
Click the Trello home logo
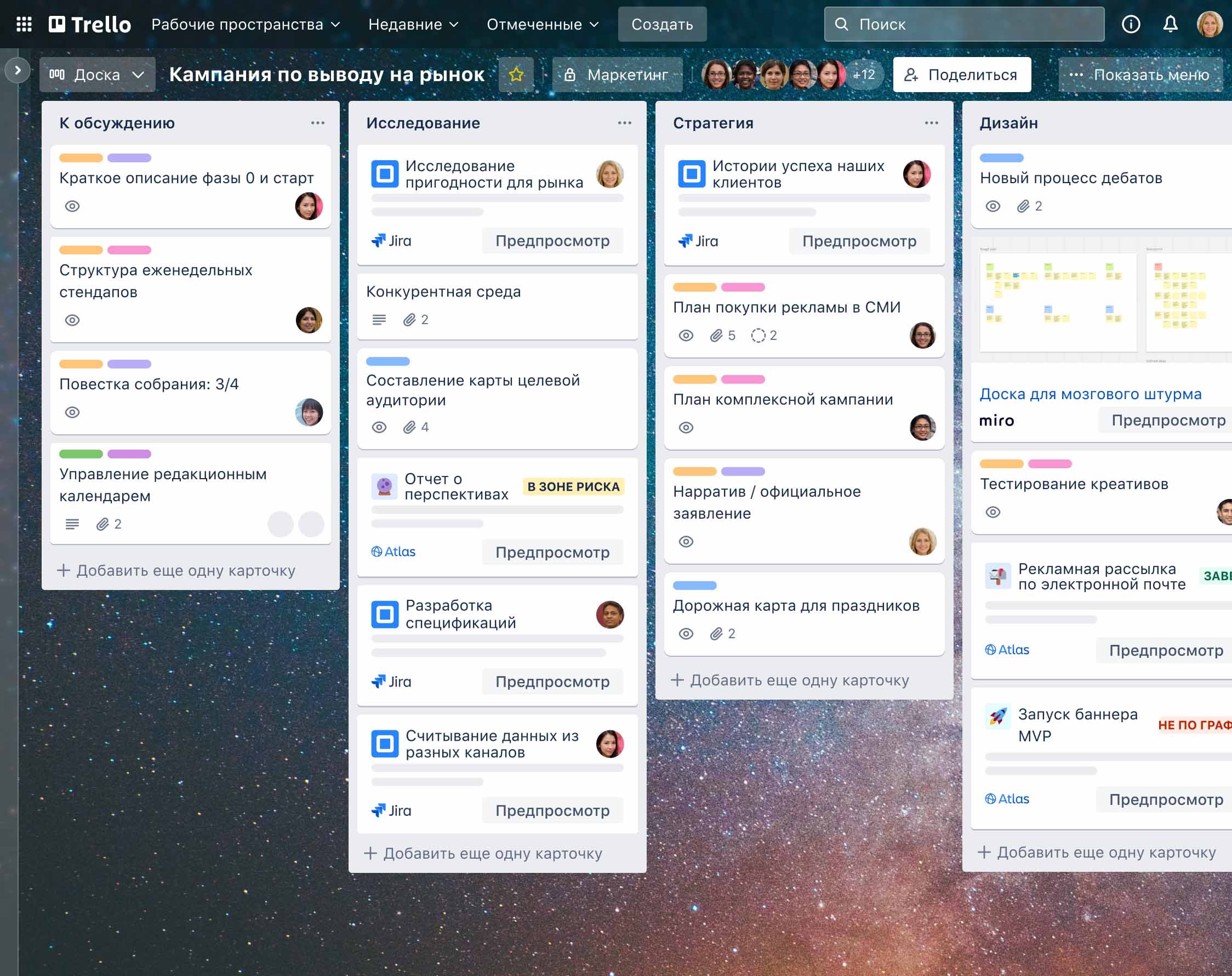point(90,24)
